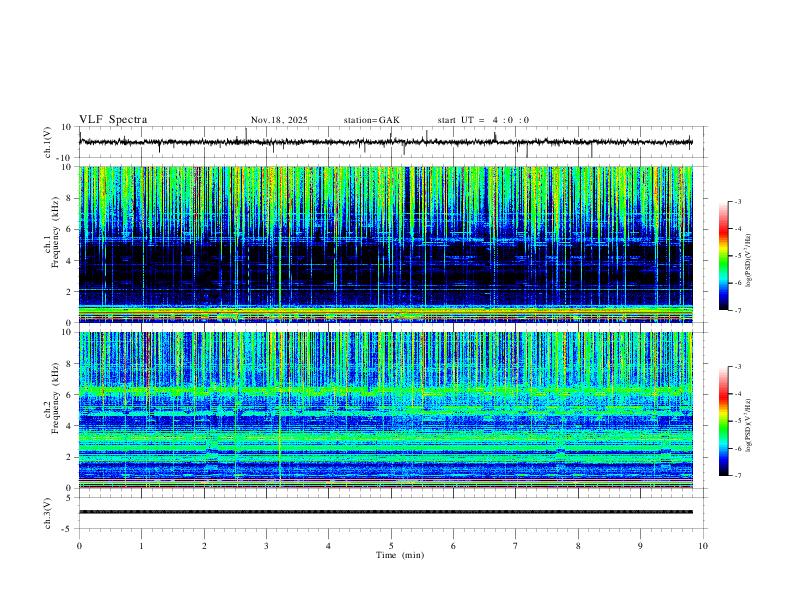Click the 'station=GAK' label
The width and height of the screenshot is (792, 612).
372,120
